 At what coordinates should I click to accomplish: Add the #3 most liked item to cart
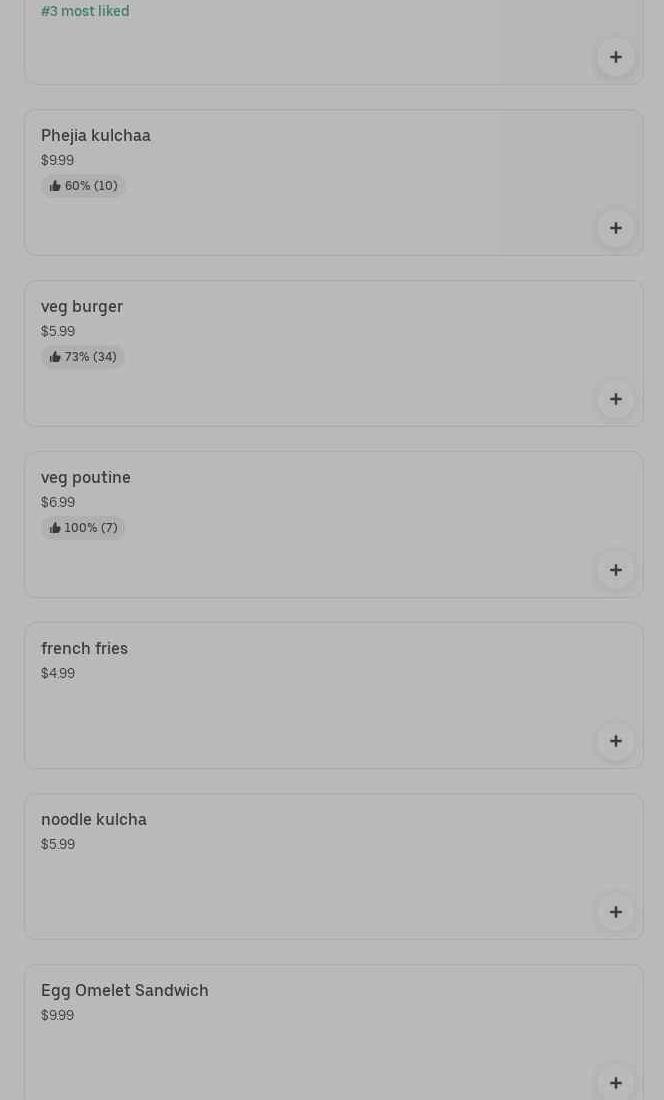(615, 57)
